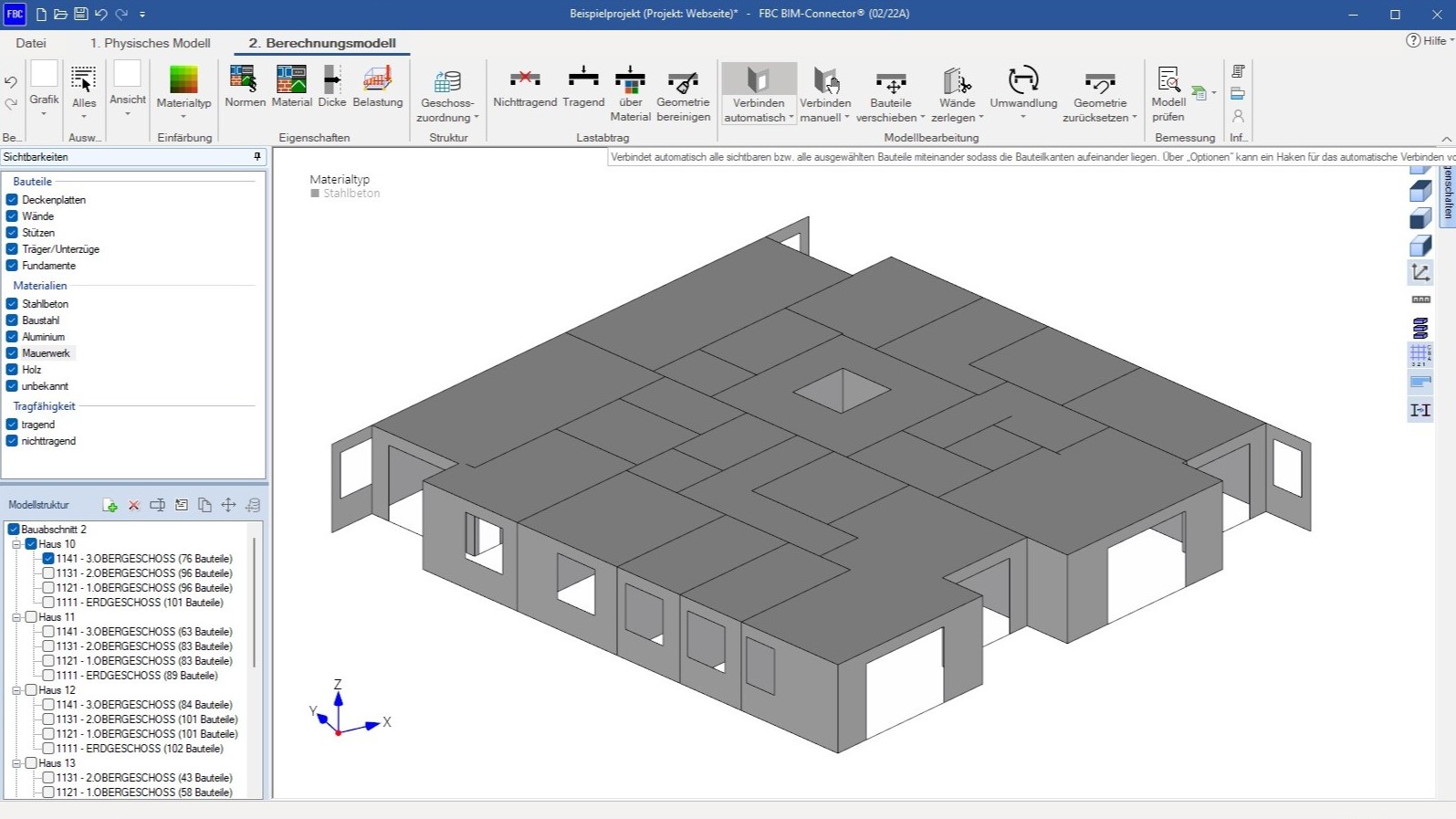Select 1111 - ERDGESCHOSS (89 Bauteile) row

(x=137, y=676)
